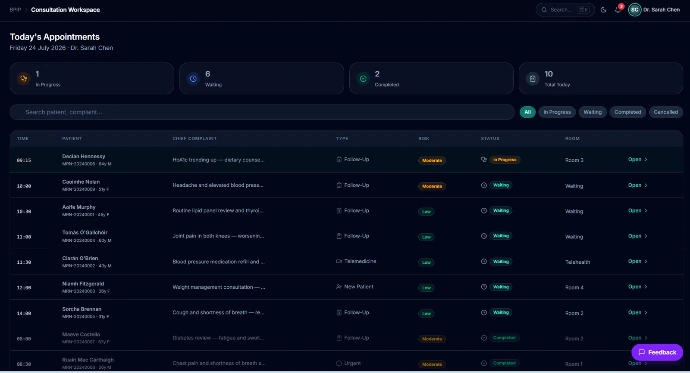Screen dimensions: 690x373
Task: Open Ciarán O'Brien's telemedicine appointment
Action: pos(637,261)
